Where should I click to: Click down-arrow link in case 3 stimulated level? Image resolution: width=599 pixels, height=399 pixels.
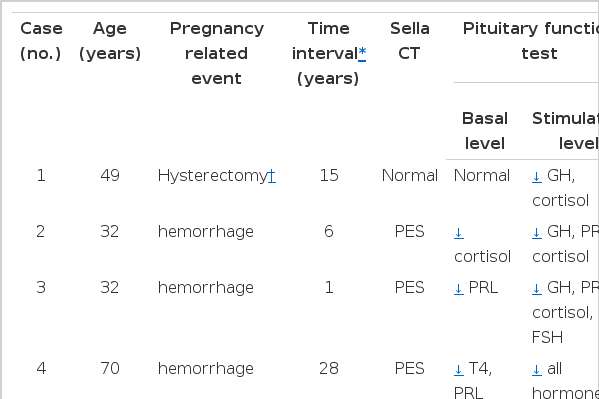(537, 288)
